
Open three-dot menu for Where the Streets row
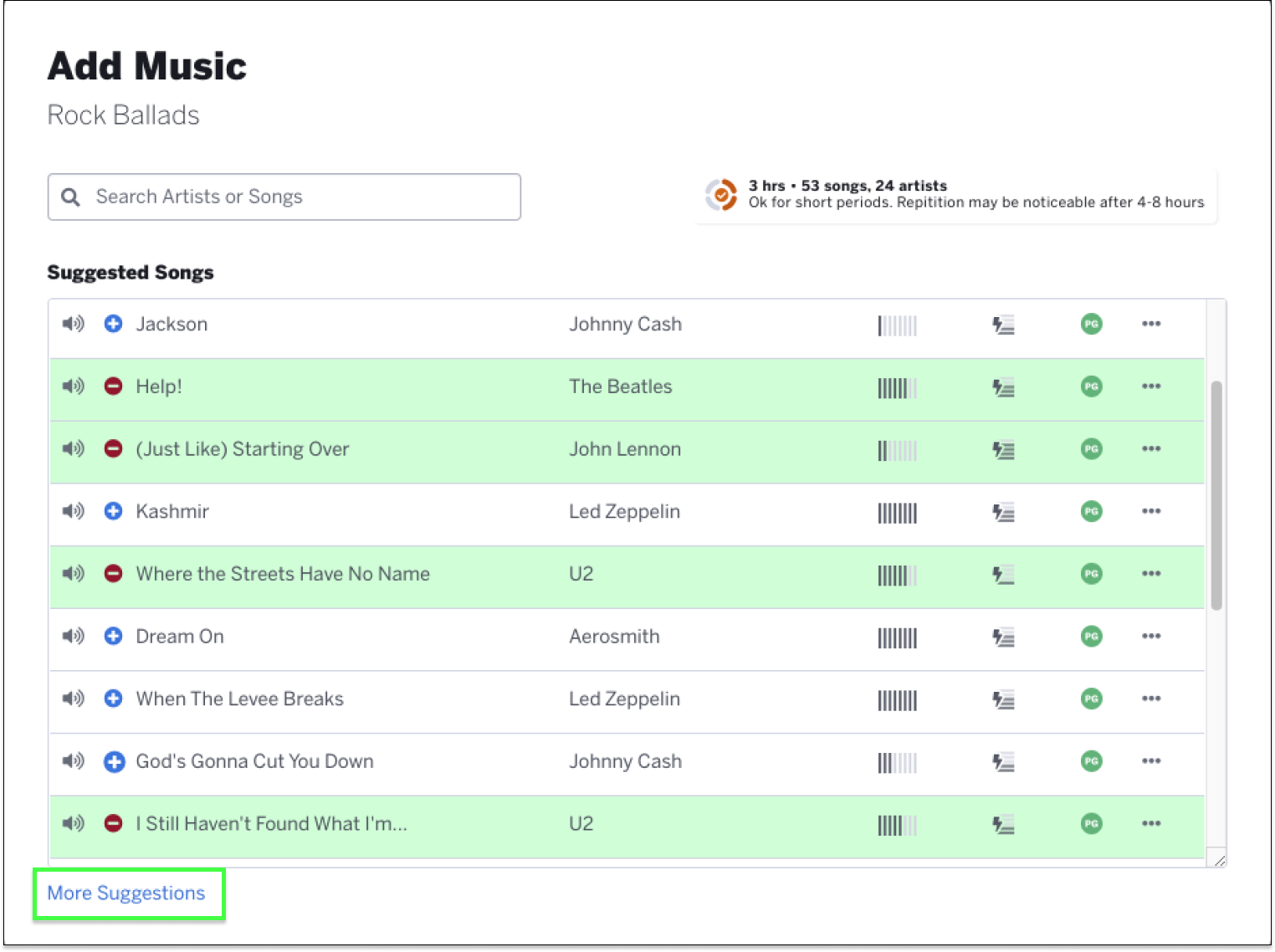click(1151, 574)
